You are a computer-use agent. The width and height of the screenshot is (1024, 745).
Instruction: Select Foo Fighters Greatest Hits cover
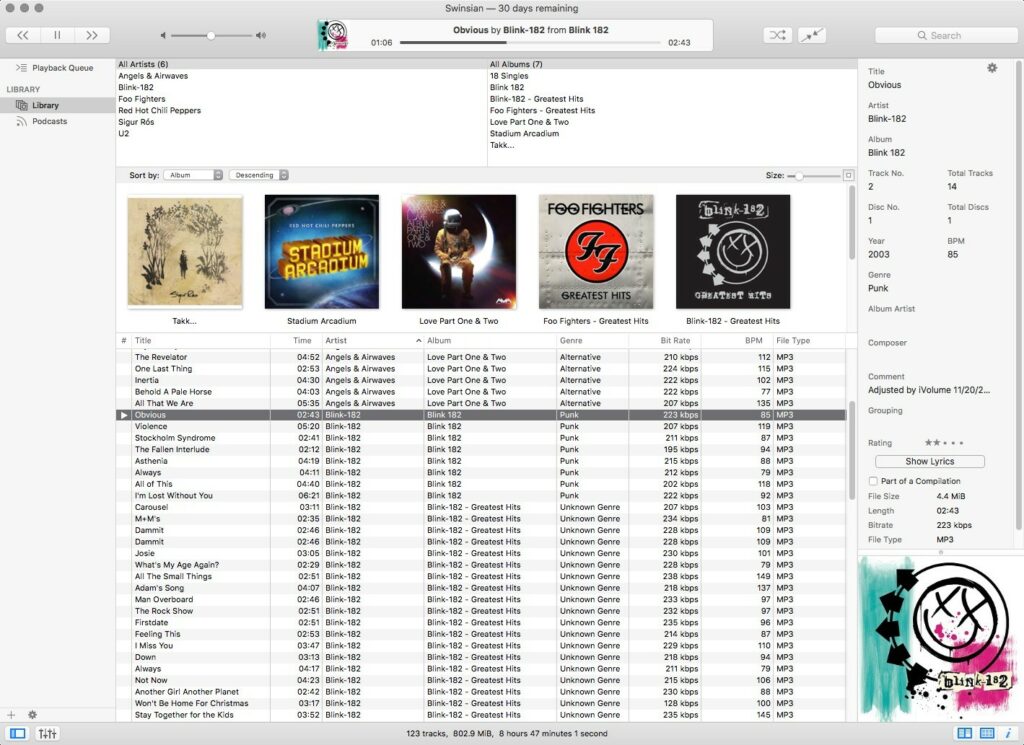pyautogui.click(x=596, y=252)
